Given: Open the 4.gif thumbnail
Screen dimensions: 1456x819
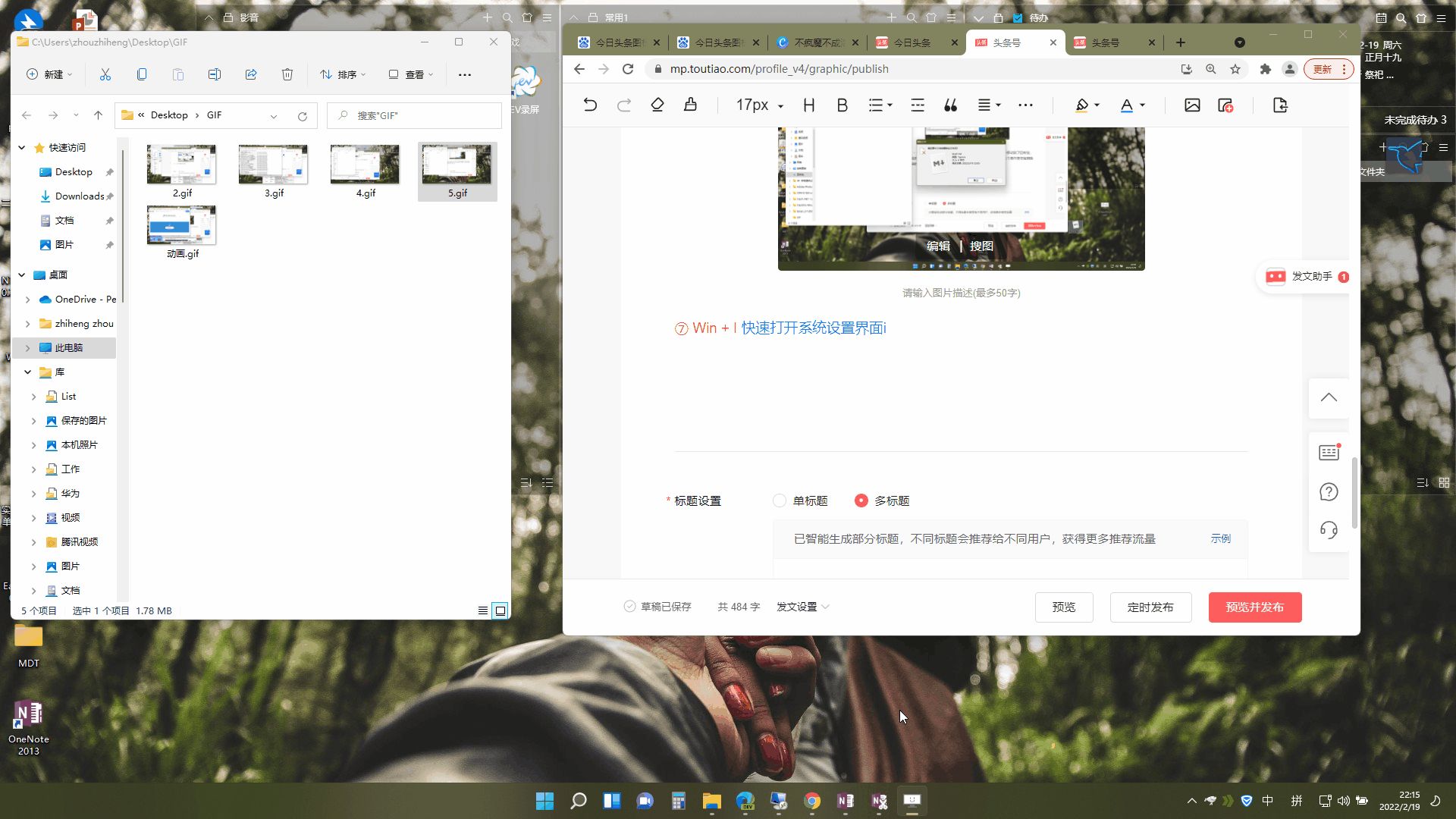Looking at the screenshot, I should [x=365, y=165].
